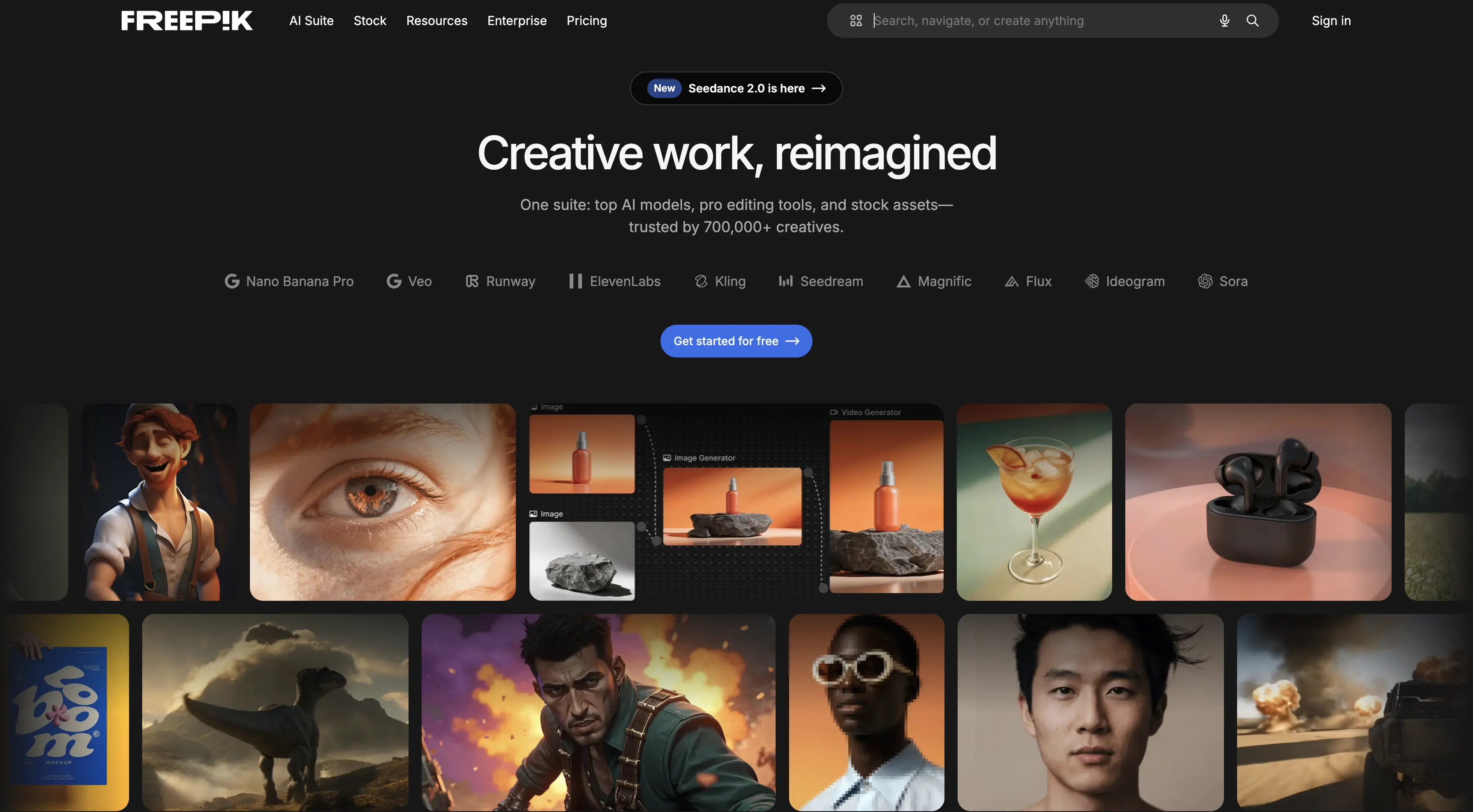Click the Freepik logo
Viewport: 1473px width, 812px height.
187,21
